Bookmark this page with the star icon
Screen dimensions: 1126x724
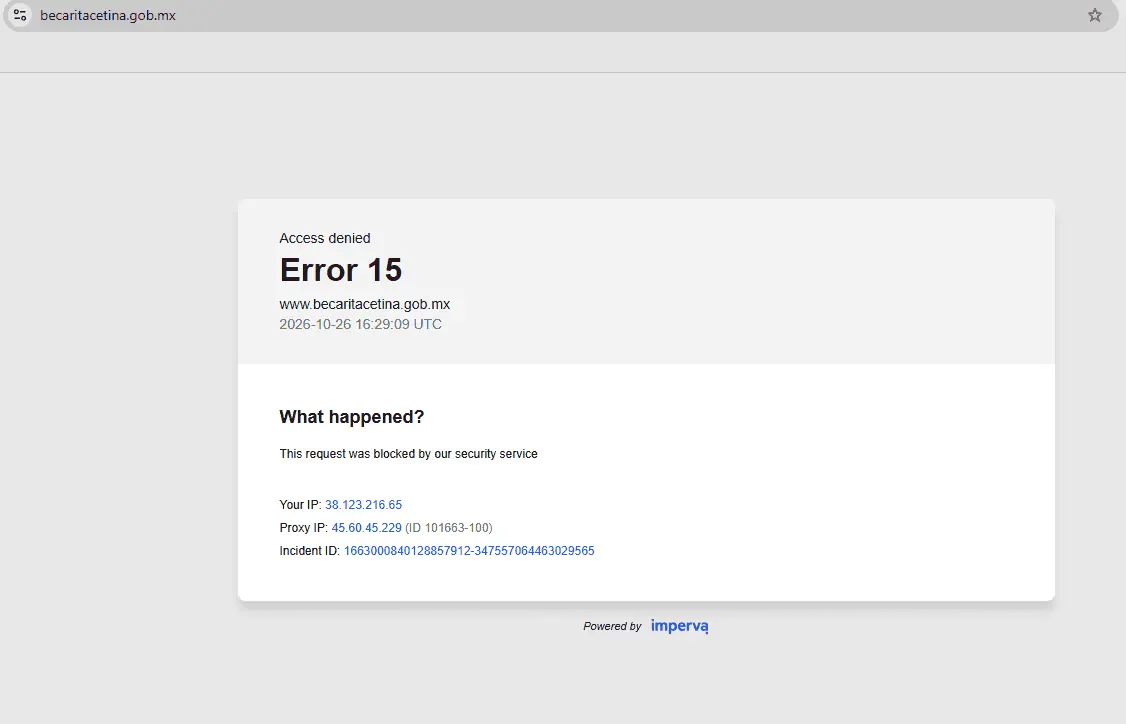pos(1094,15)
